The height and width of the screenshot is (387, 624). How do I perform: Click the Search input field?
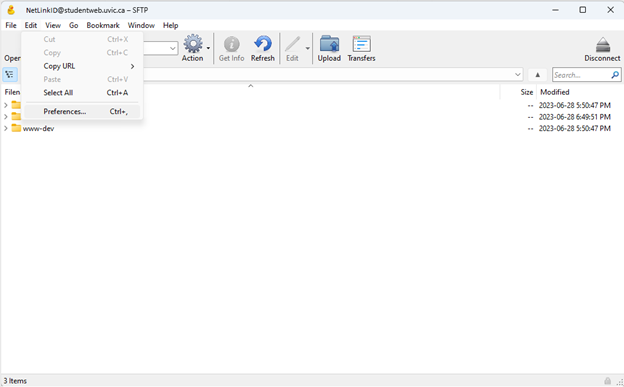tap(582, 75)
